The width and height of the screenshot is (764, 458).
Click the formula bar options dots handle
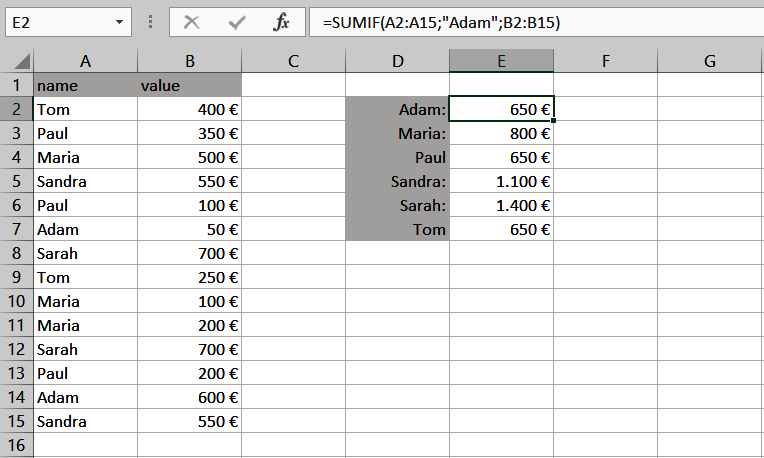coord(150,21)
